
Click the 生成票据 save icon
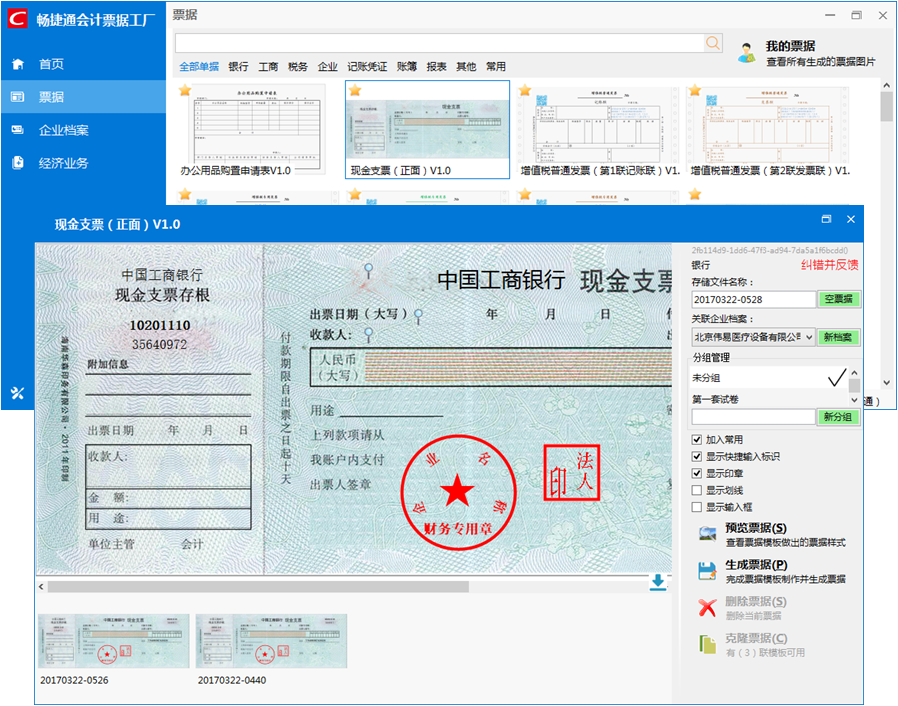click(707, 571)
